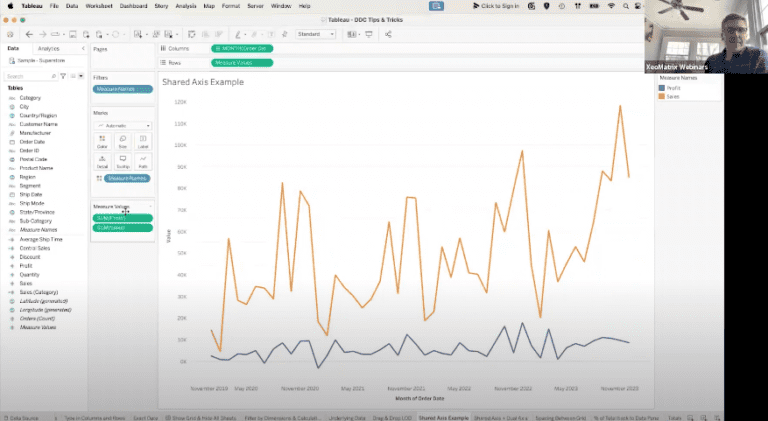Select the Order Date field in Tables

pos(32,142)
